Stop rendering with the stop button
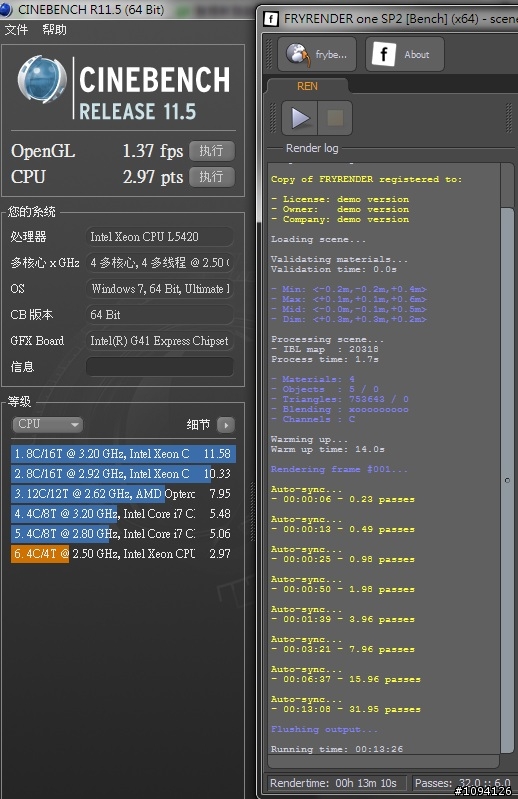The width and height of the screenshot is (518, 799). coord(335,118)
